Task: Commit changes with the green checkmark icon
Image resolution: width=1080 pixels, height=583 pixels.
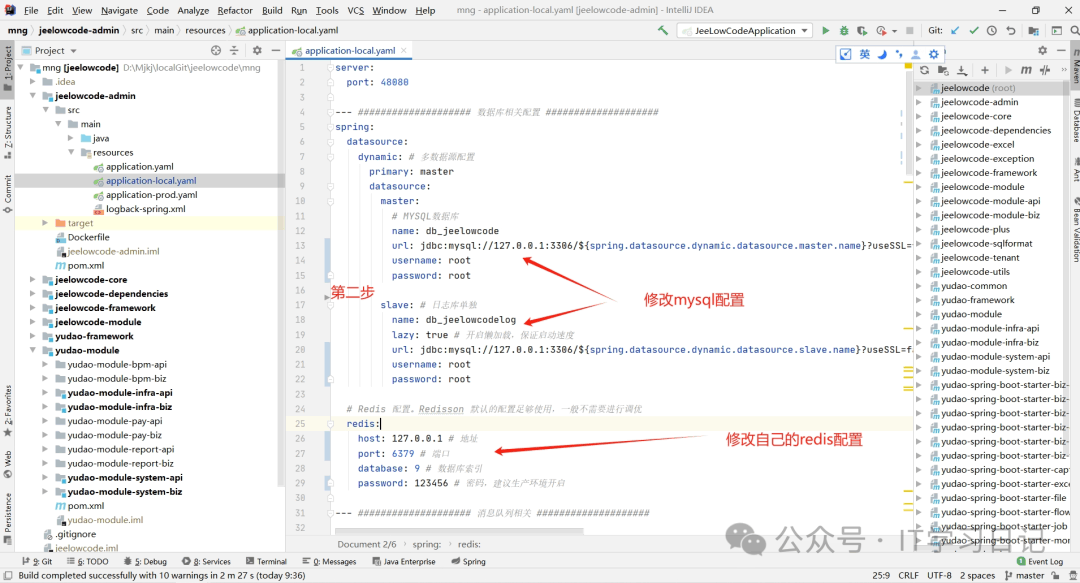Action: coord(973,30)
